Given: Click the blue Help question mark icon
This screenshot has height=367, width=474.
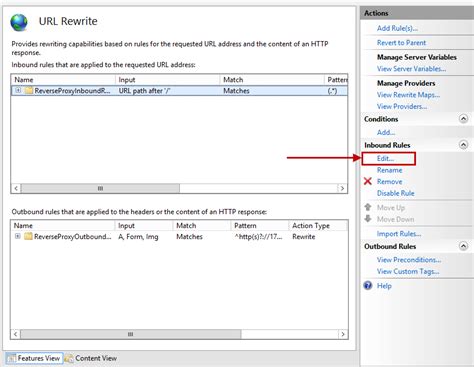Looking at the screenshot, I should tap(368, 286).
